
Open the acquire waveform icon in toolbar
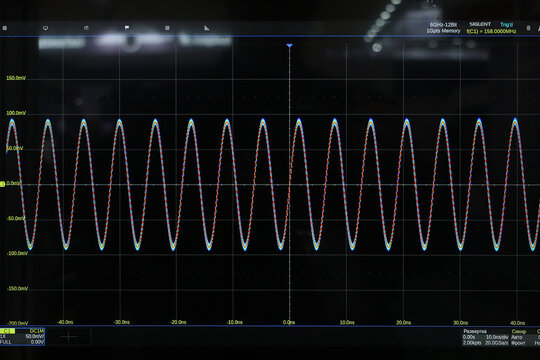(86, 28)
